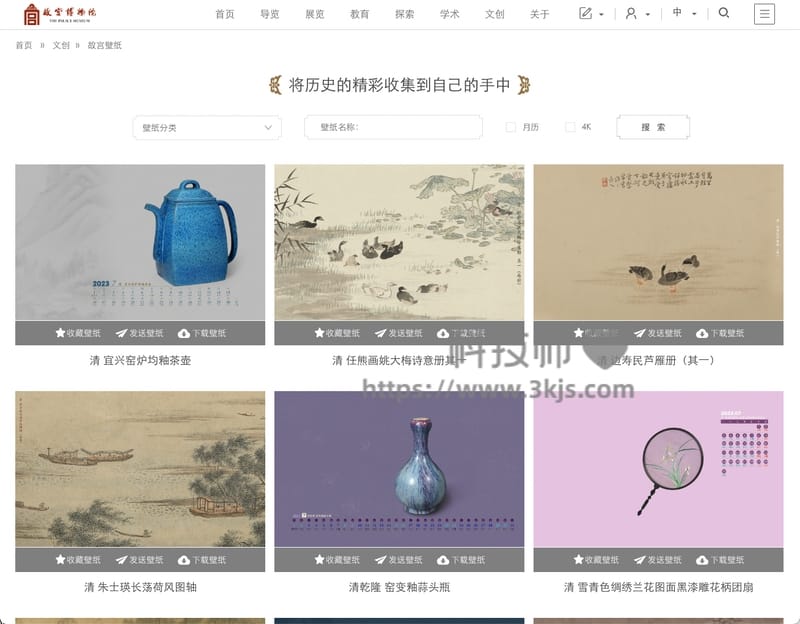Viewport: 800px width, 624px height.
Task: Send the 宜兴窑炉均釉茶壶 wallpaper
Action: click(139, 333)
